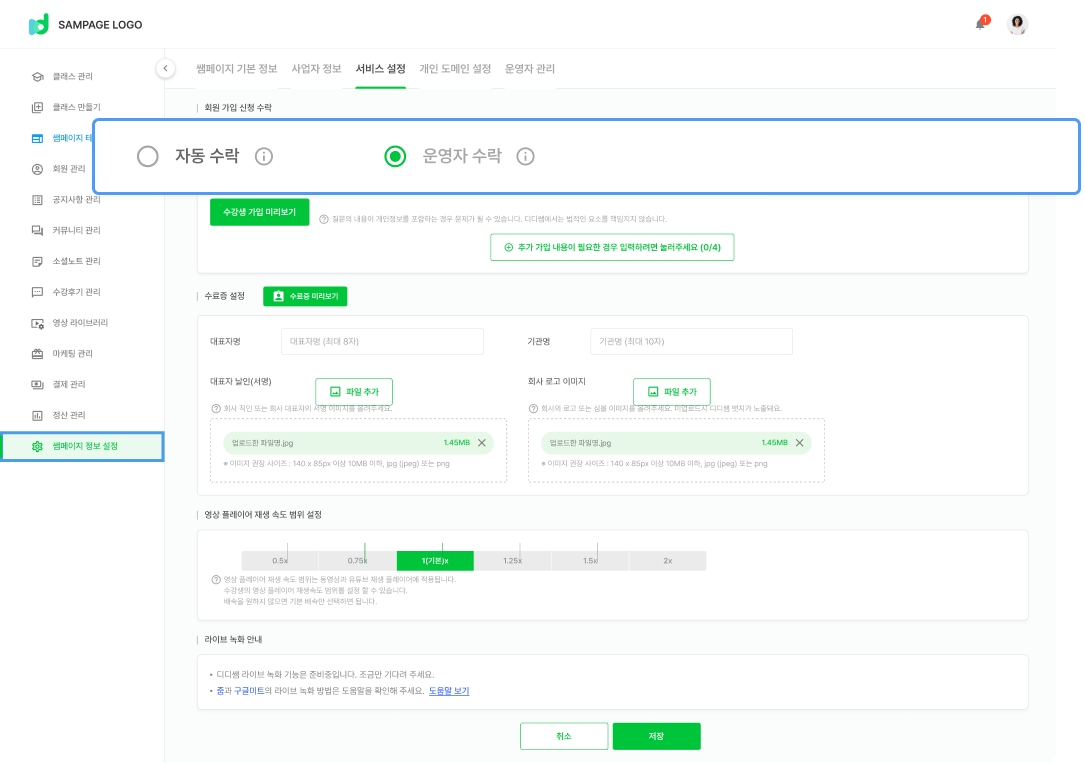Collapse the sidebar with the chevron button
The height and width of the screenshot is (763, 1085).
click(165, 68)
